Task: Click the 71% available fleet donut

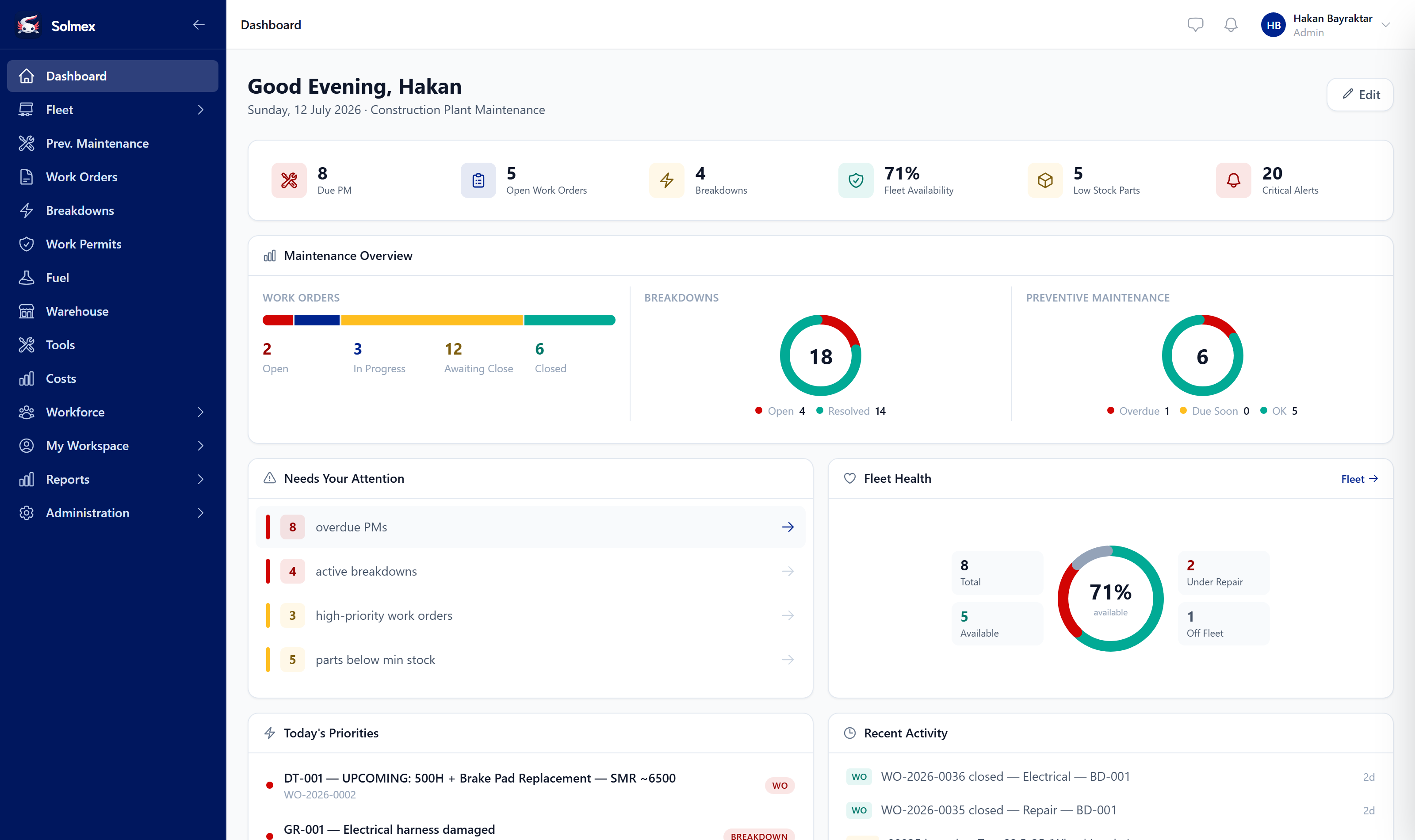Action: [x=1110, y=598]
